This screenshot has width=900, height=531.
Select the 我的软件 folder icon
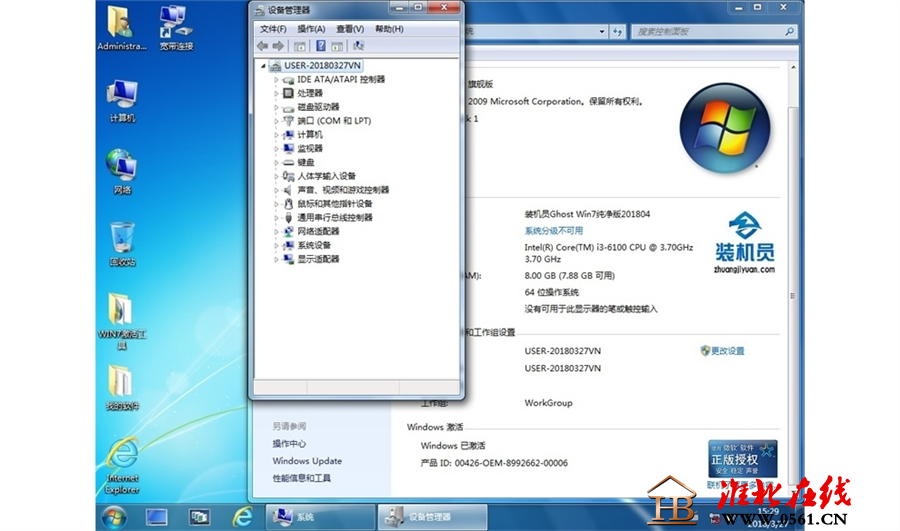(121, 381)
